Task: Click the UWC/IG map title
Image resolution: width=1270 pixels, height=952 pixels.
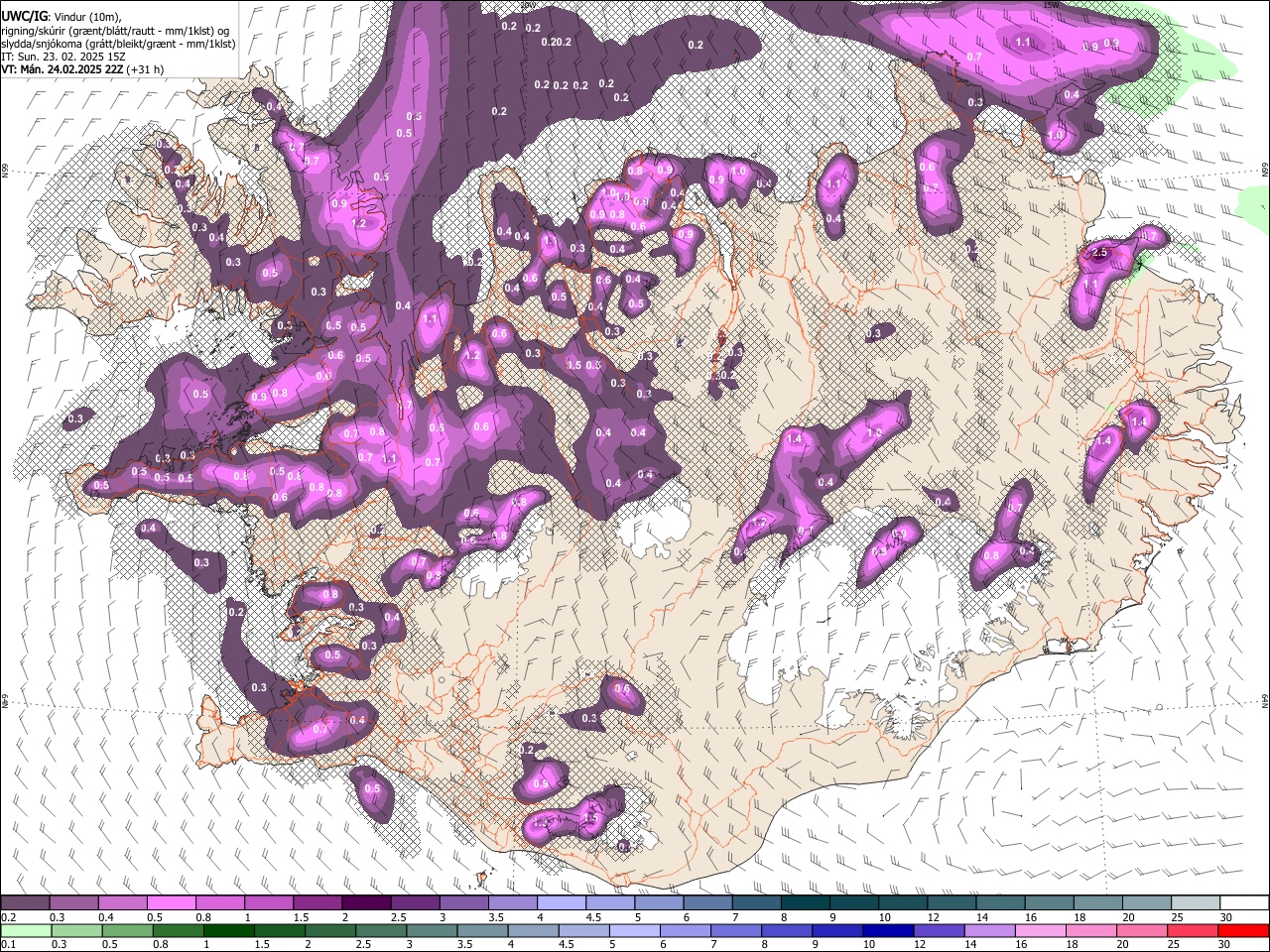Action: pos(24,14)
